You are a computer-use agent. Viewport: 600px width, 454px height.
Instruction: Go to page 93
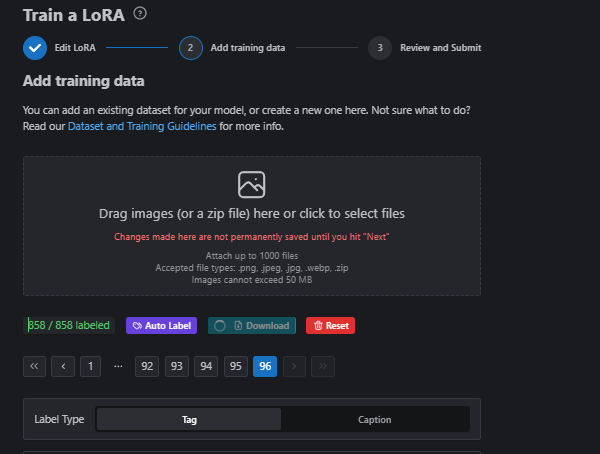coord(176,366)
